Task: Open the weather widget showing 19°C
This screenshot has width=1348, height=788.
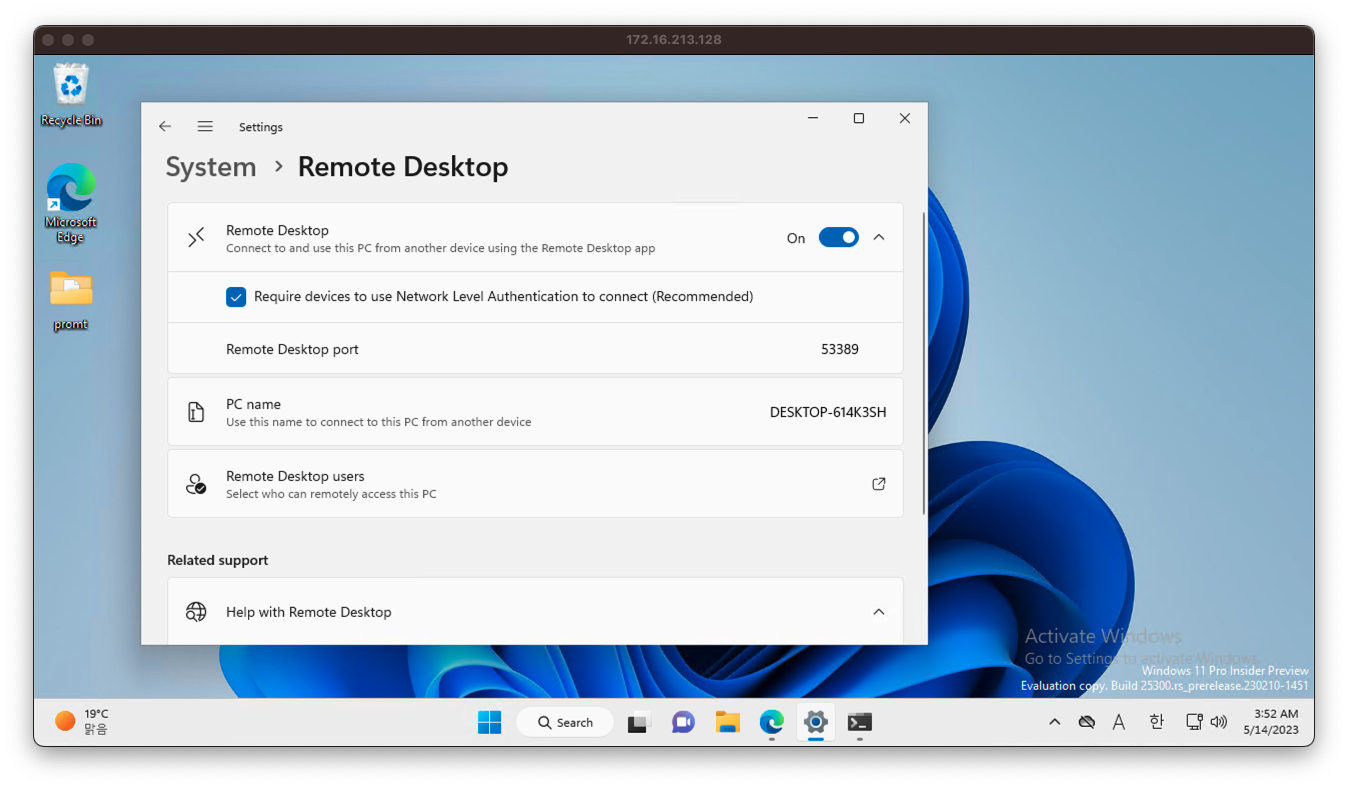Action: pyautogui.click(x=82, y=721)
